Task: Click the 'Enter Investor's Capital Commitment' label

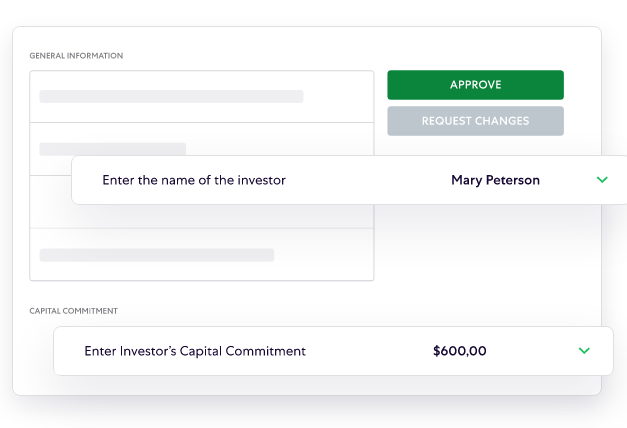Action: pyautogui.click(x=195, y=351)
